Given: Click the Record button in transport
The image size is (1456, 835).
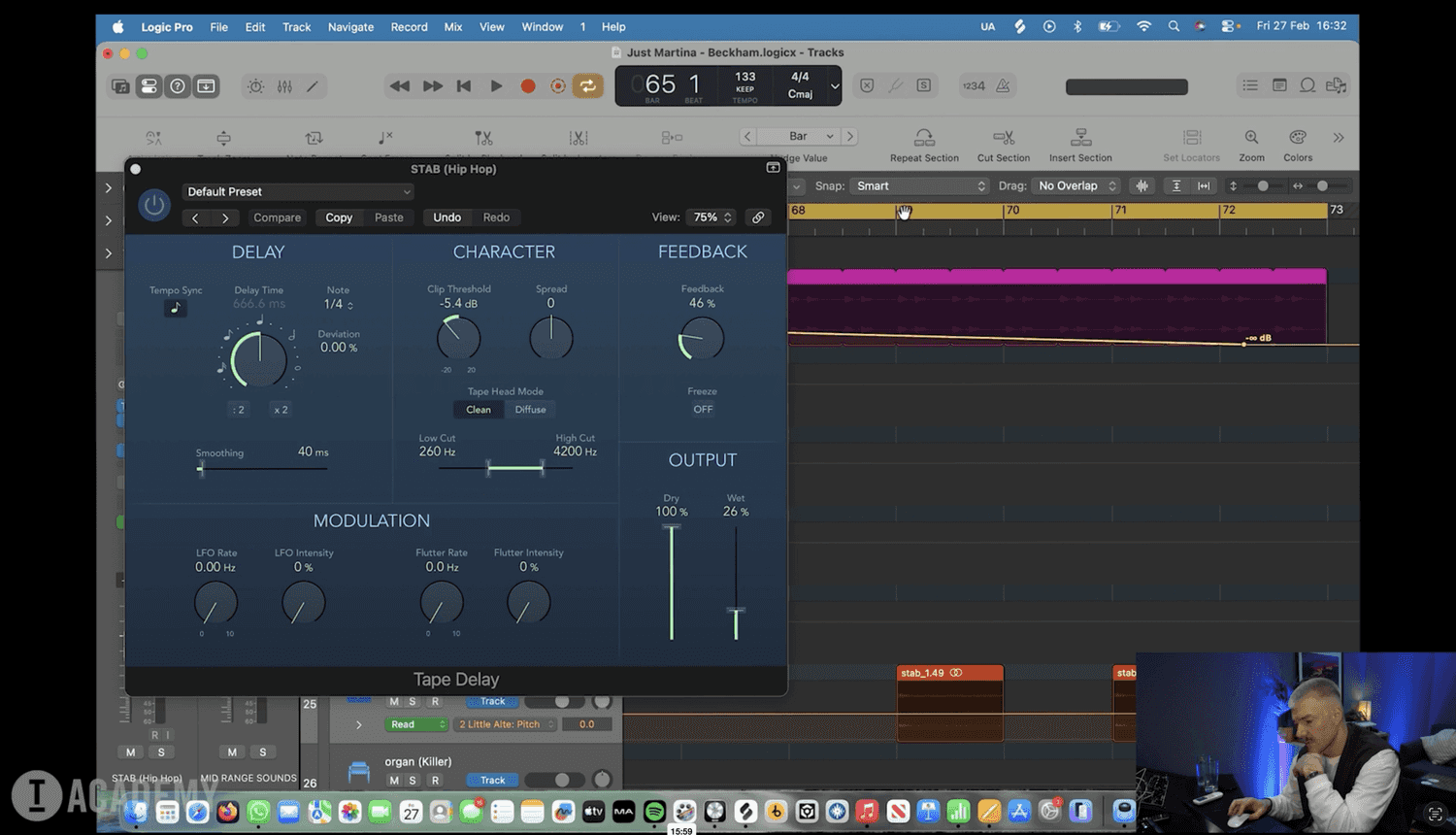Looking at the screenshot, I should coord(528,86).
